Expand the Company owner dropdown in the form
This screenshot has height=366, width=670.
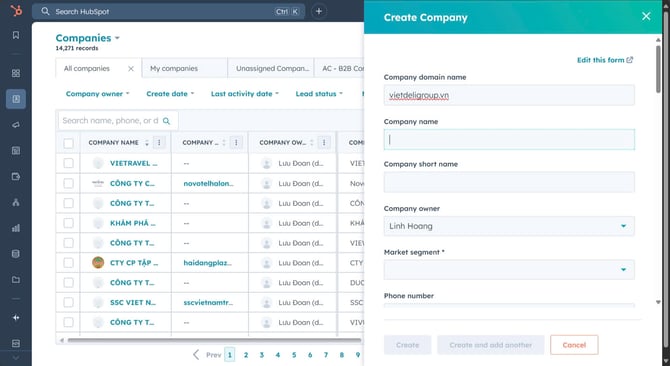pos(509,226)
